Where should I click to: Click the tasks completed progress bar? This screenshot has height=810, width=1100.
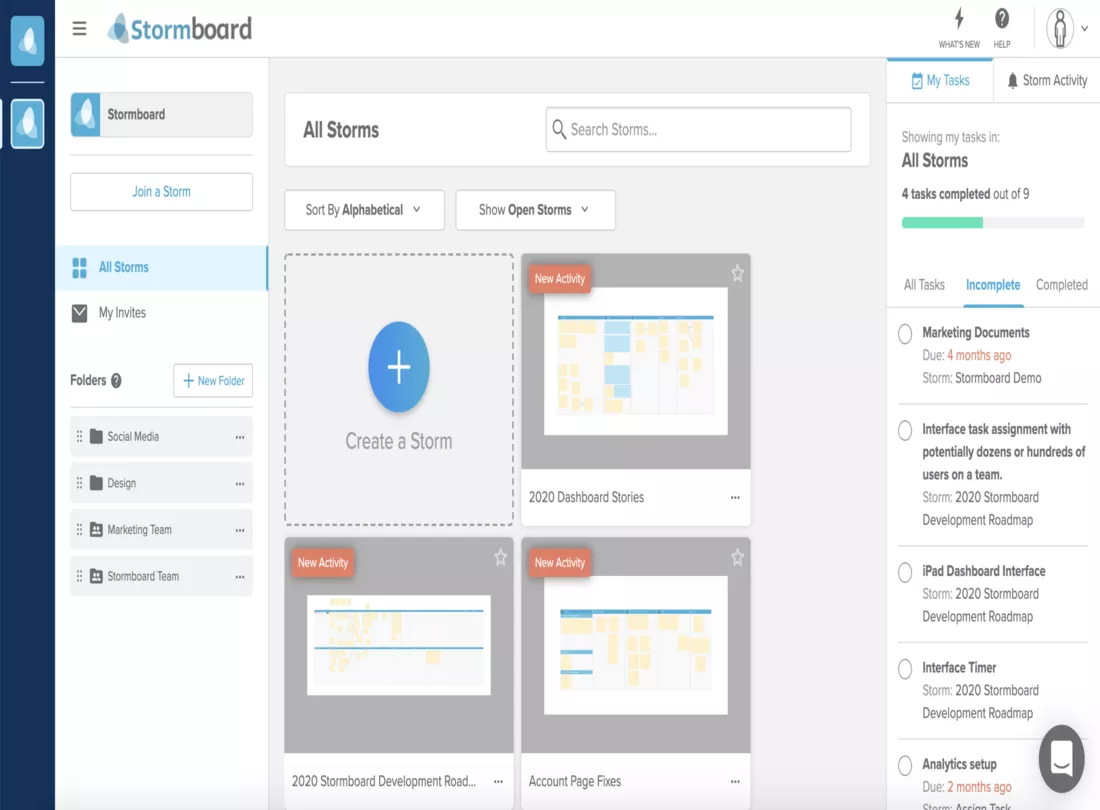992,223
